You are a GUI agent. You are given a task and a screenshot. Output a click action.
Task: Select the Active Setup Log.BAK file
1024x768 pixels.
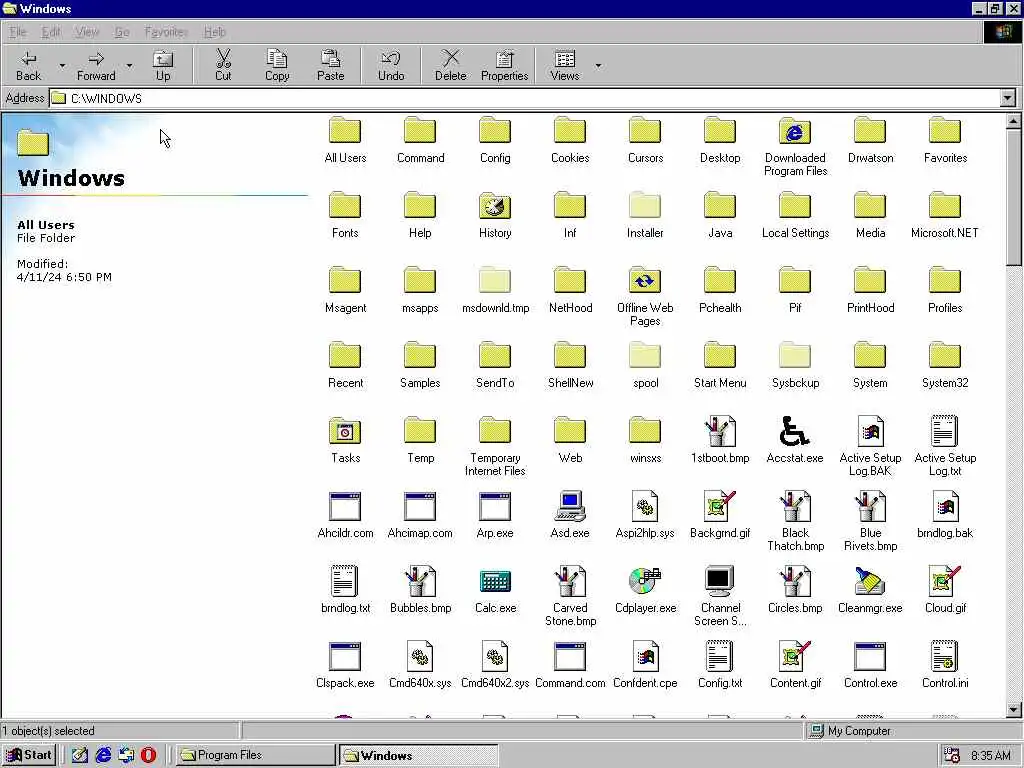870,445
